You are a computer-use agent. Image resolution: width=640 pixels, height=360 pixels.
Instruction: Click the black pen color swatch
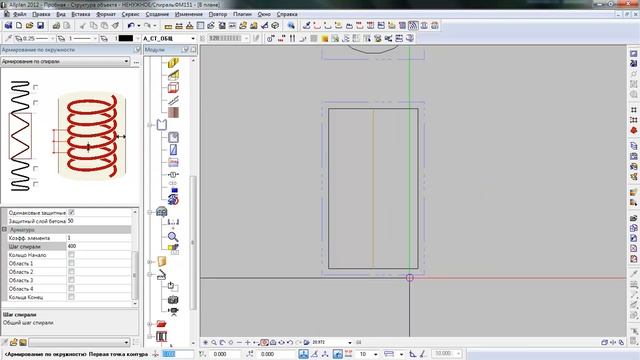[x=126, y=38]
